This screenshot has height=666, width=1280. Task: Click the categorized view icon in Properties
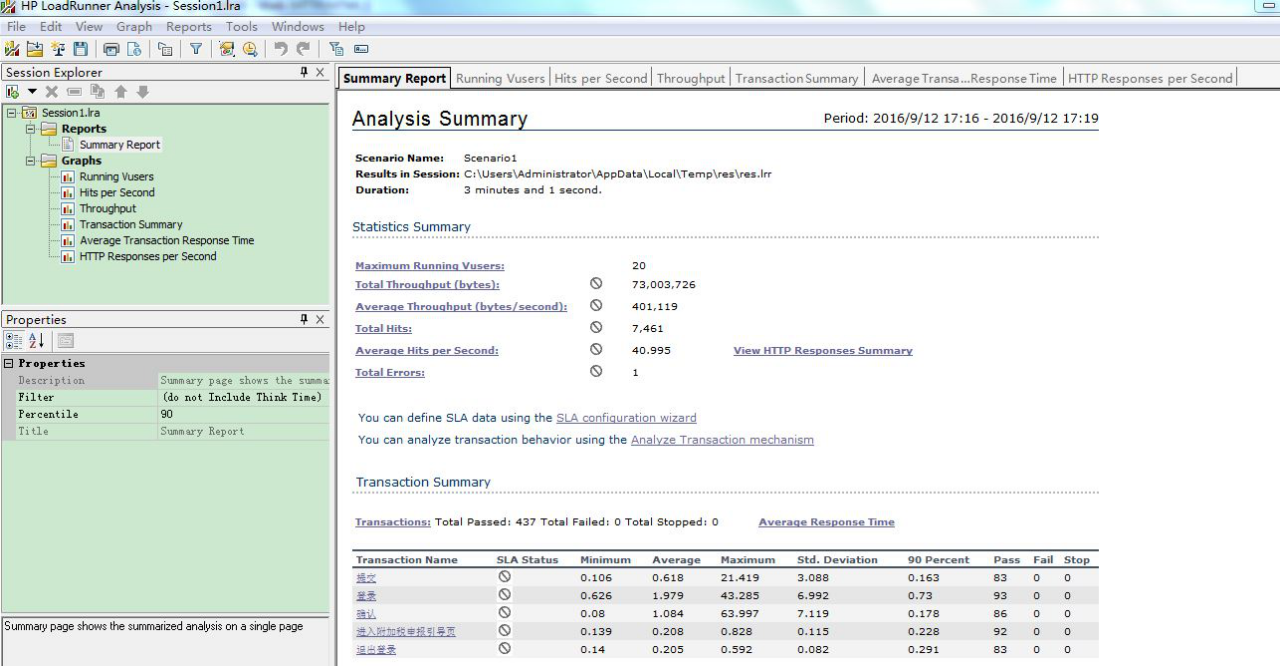14,341
